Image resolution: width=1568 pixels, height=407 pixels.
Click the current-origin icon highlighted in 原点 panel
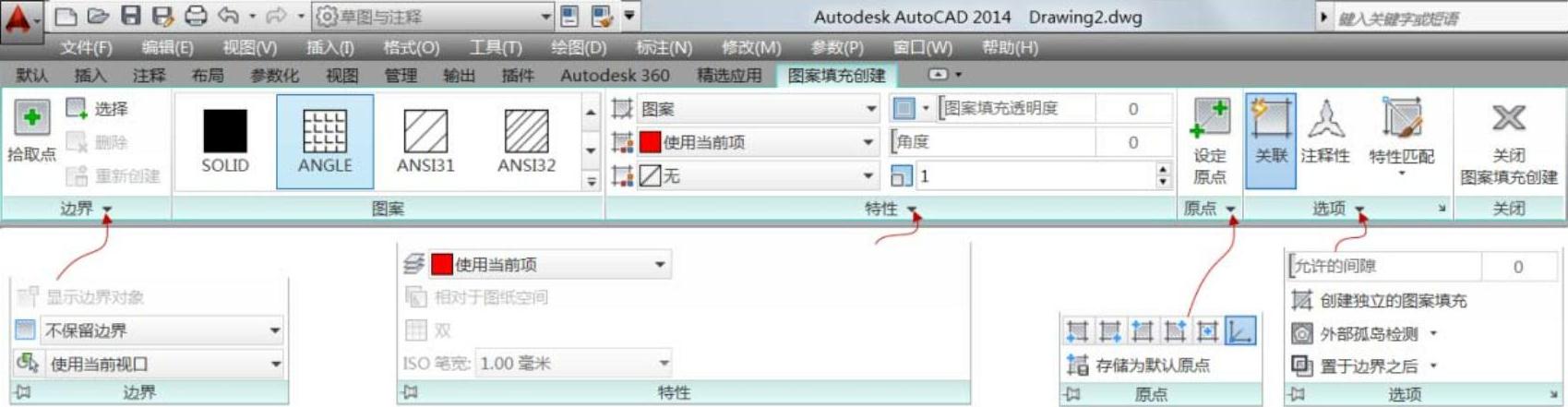1240,330
